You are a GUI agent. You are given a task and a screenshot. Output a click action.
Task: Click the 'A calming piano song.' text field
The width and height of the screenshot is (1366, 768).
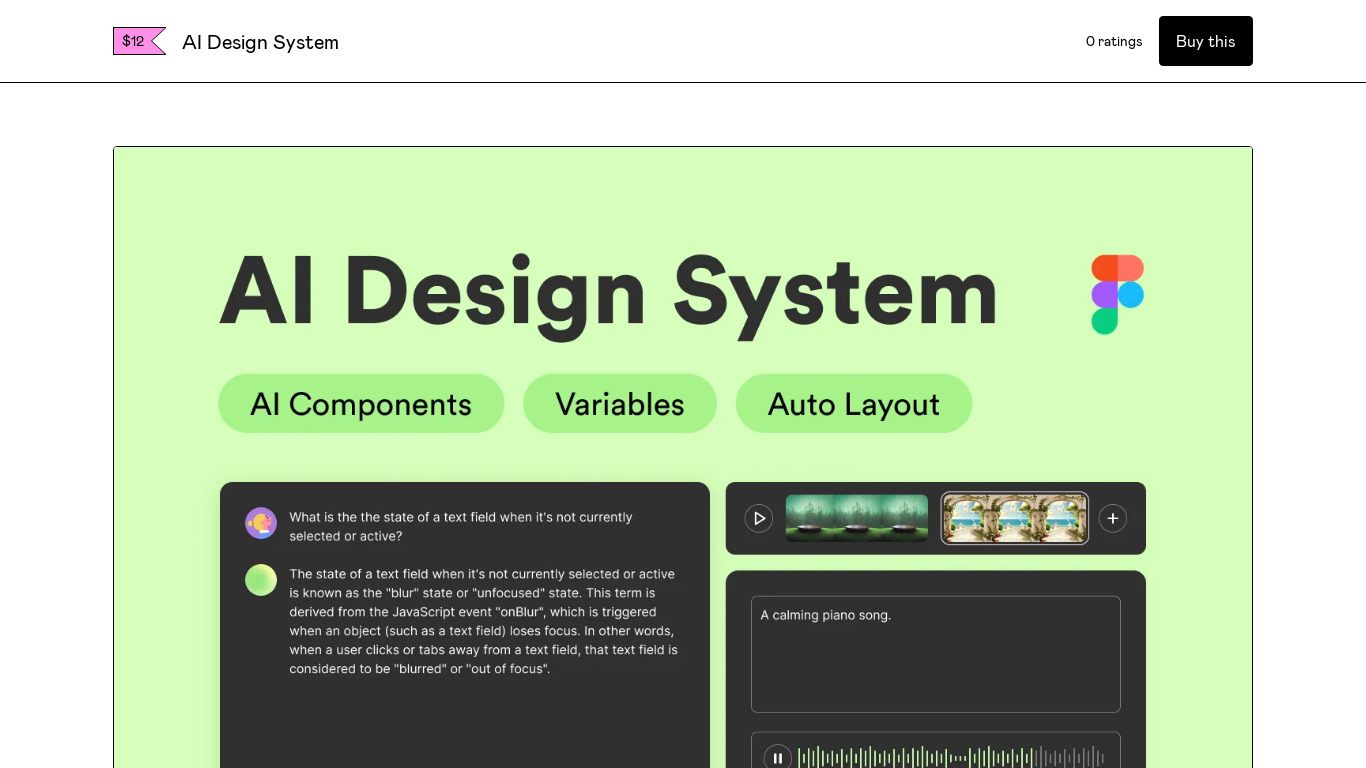(x=935, y=654)
